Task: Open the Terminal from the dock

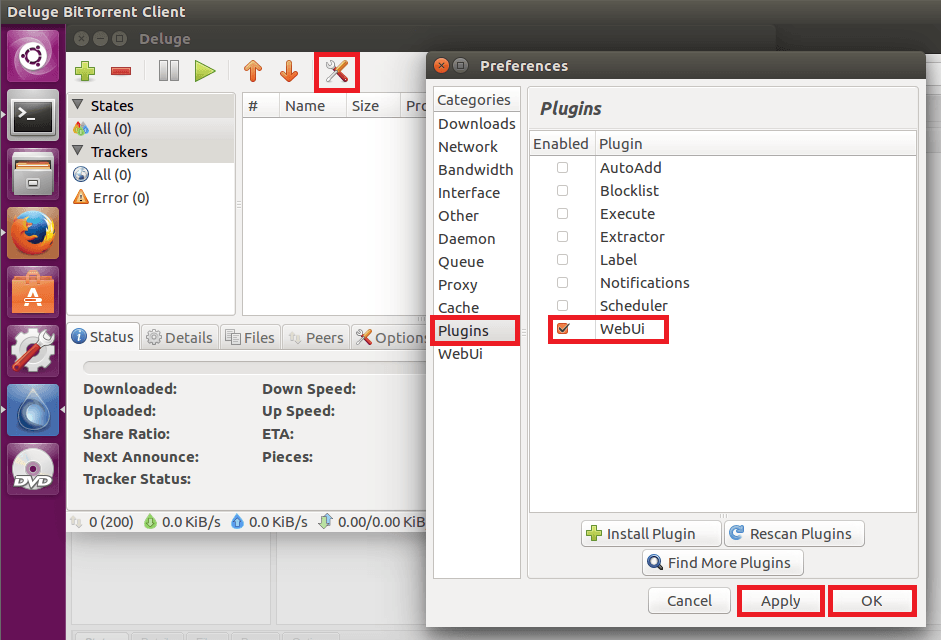Action: click(33, 118)
